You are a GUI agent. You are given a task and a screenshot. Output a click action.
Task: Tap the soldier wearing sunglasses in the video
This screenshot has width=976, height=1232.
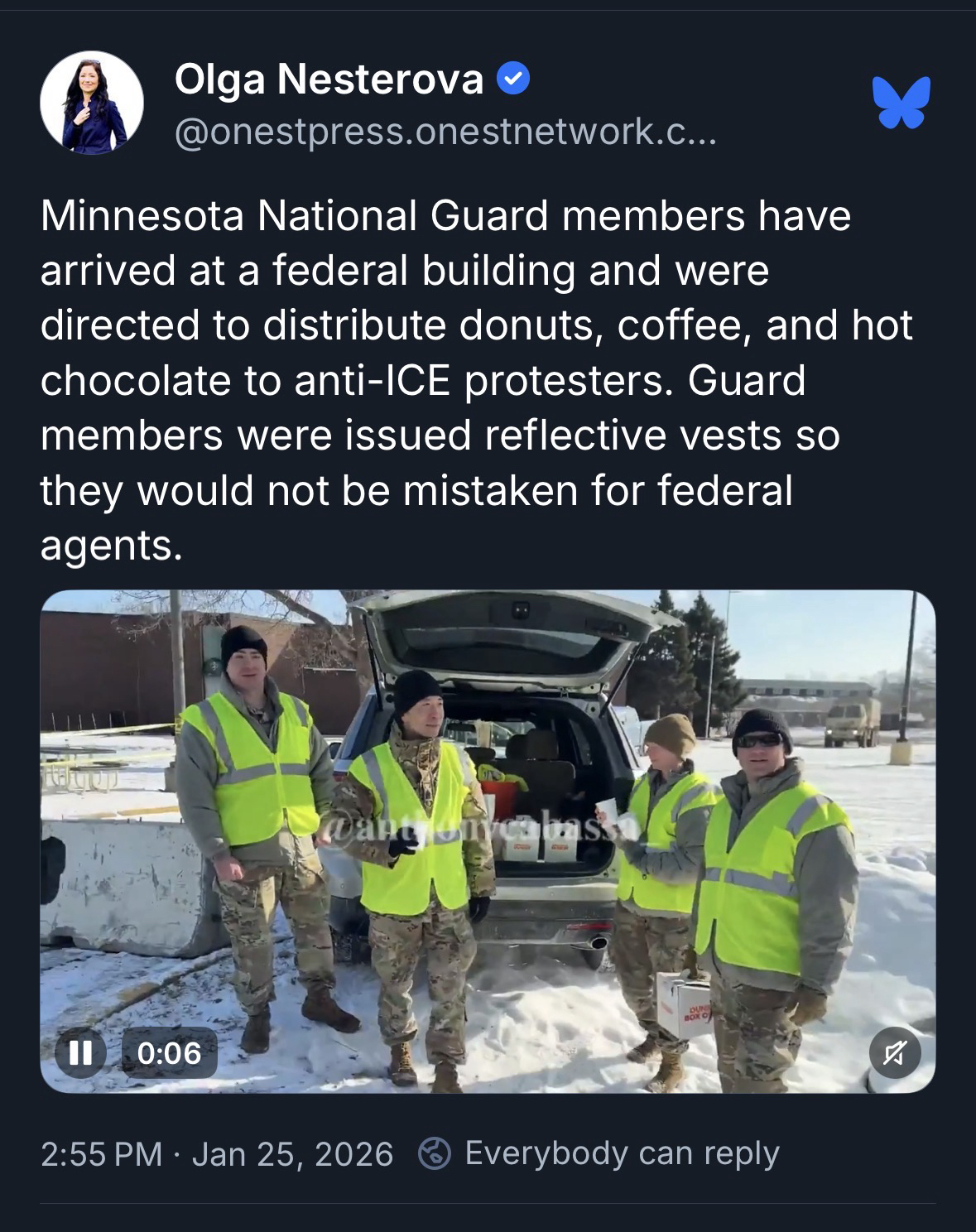[770, 894]
